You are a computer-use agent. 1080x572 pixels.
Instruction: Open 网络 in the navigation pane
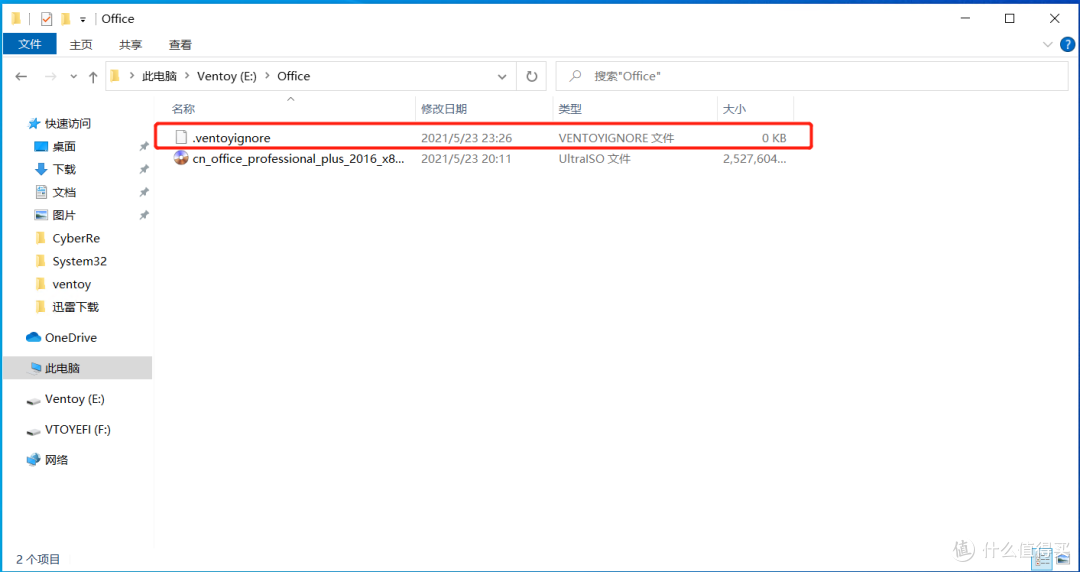tap(56, 460)
